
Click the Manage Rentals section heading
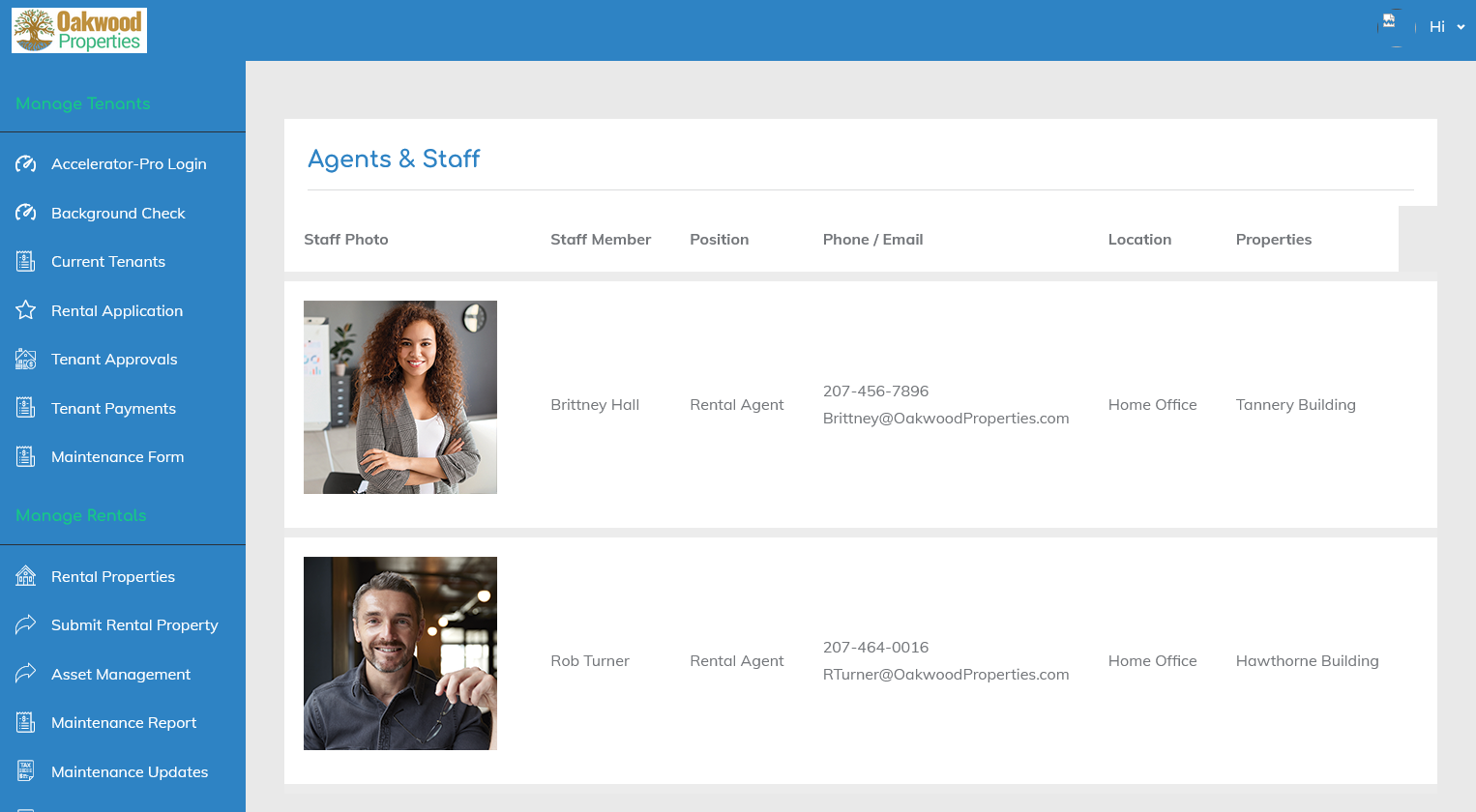(x=81, y=515)
